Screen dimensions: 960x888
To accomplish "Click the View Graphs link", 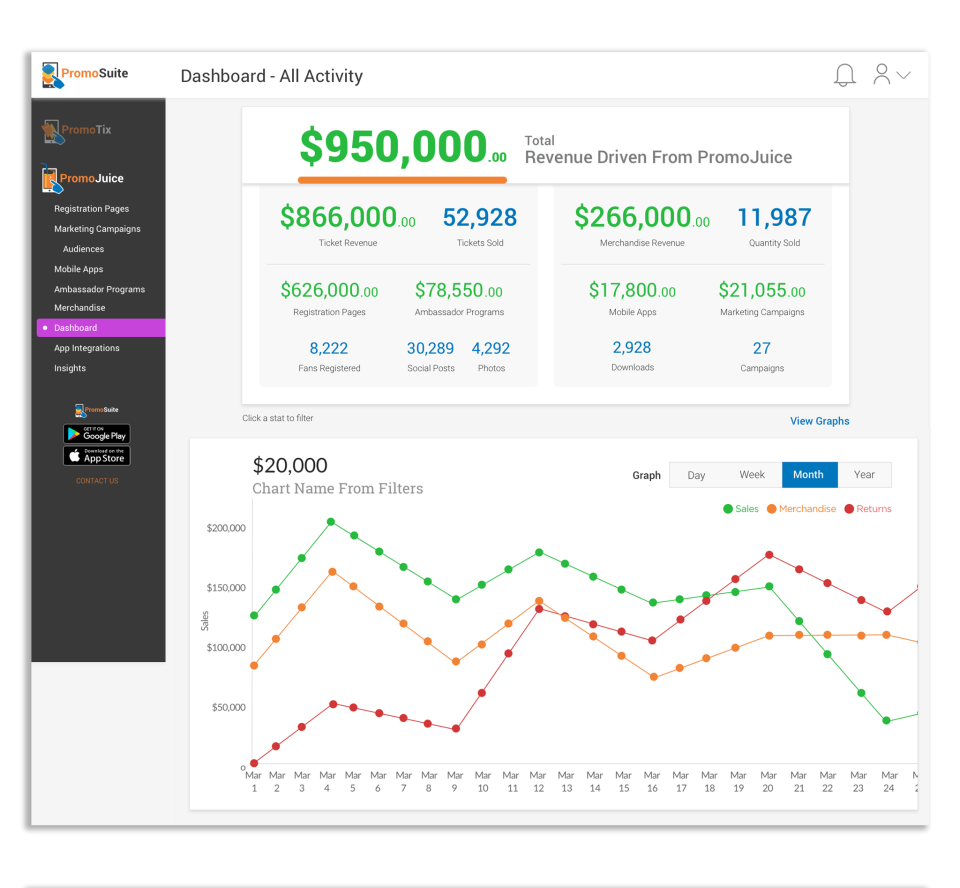I will 819,421.
